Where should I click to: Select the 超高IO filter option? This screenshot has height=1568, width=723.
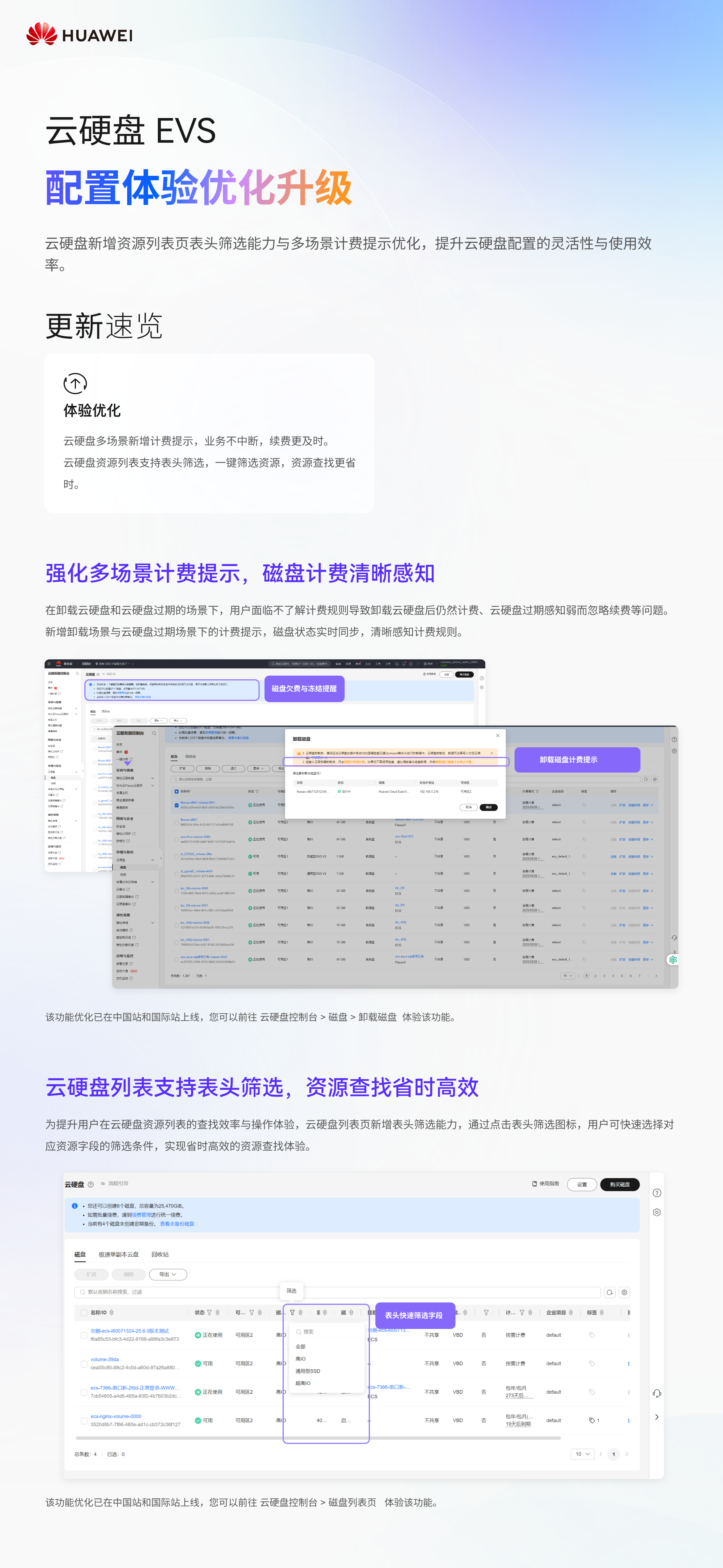[x=303, y=1383]
